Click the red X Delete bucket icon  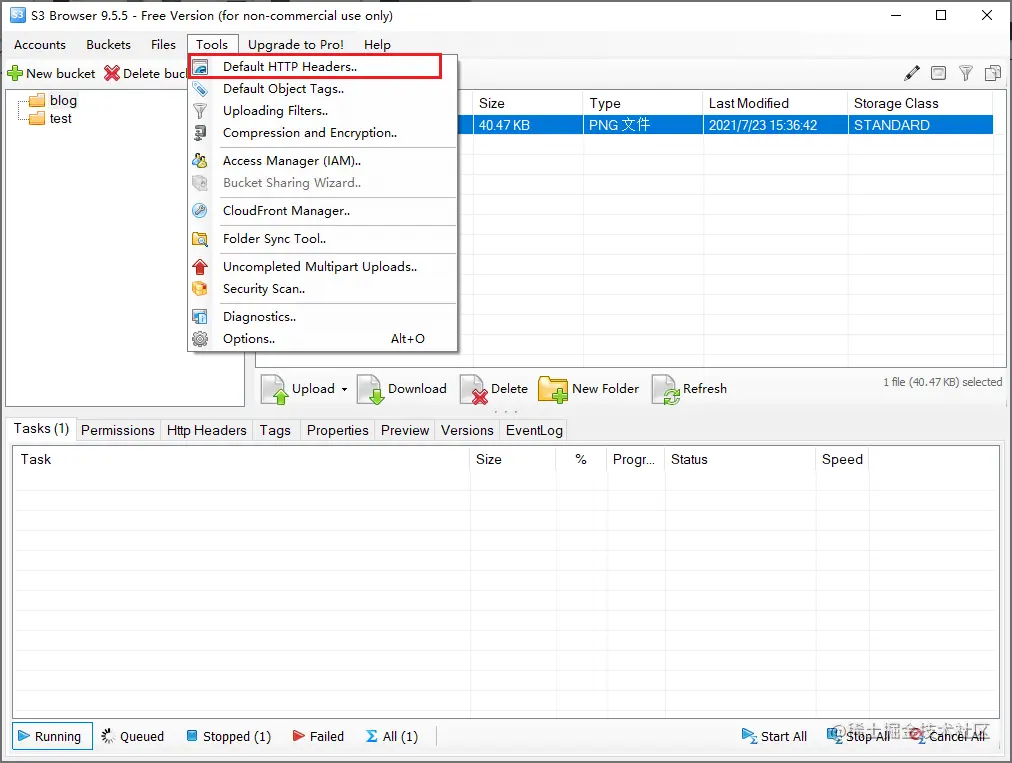coord(112,74)
